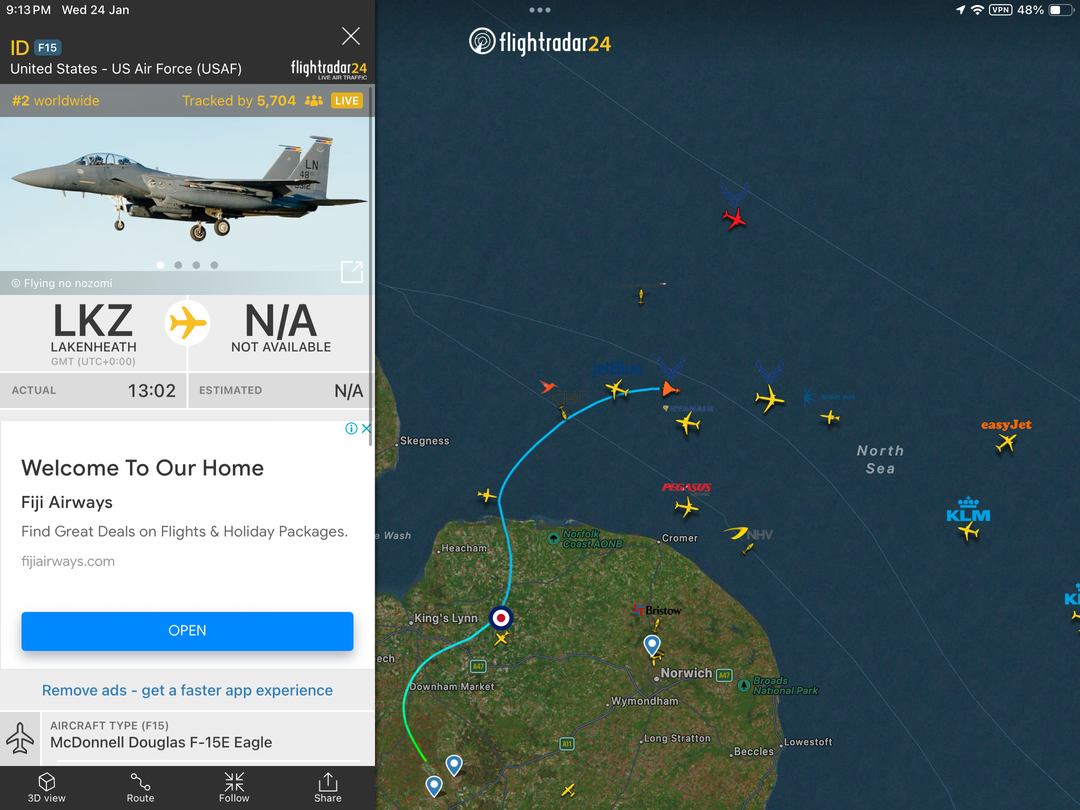Dismiss the Fiji Airways ad
Screen dimensions: 1080x810
point(366,428)
